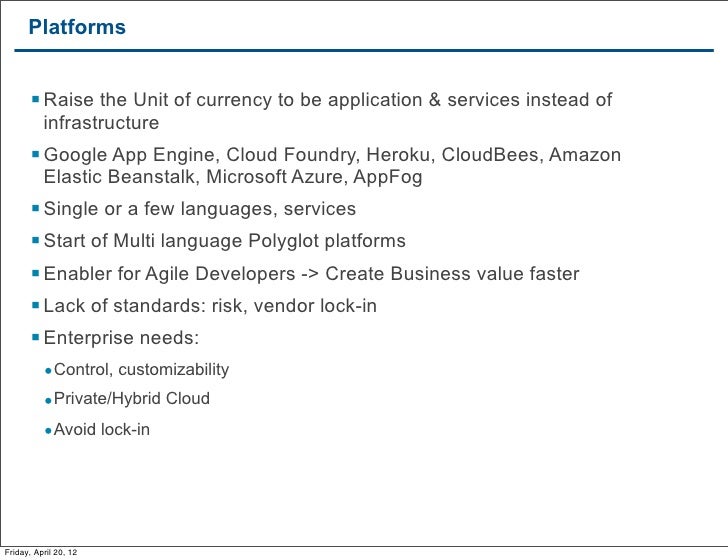Image resolution: width=728 pixels, height=560 pixels.
Task: Click the round bullet before Private/Hybrid Cloud
Action: tap(47, 400)
